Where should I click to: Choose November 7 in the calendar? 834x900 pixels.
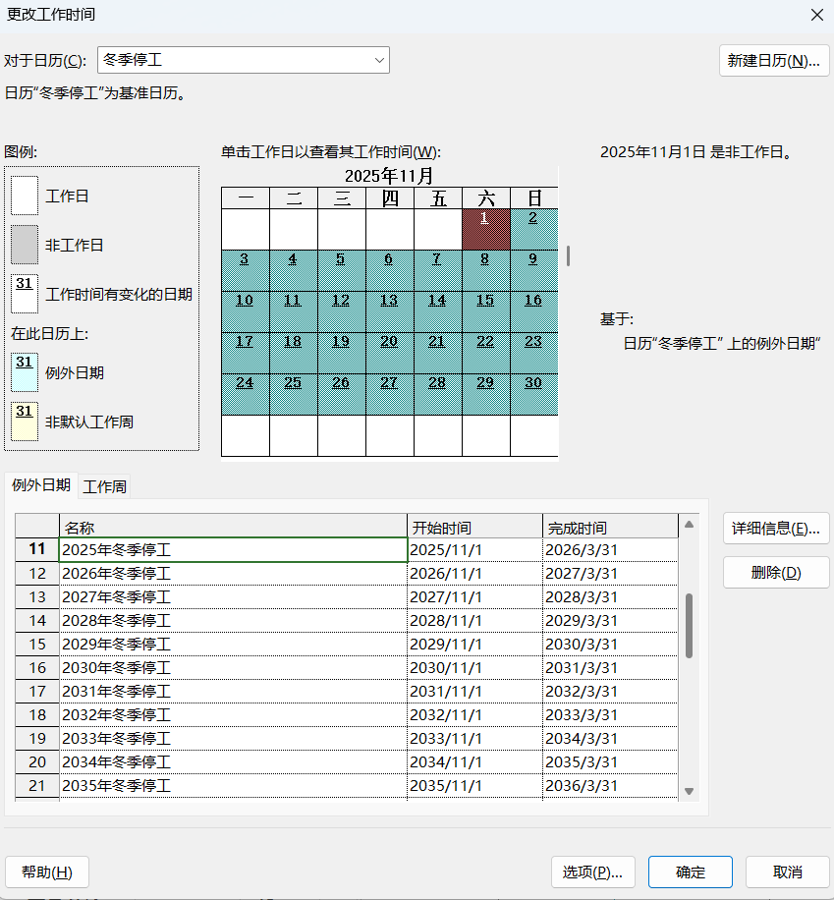pyautogui.click(x=437, y=270)
